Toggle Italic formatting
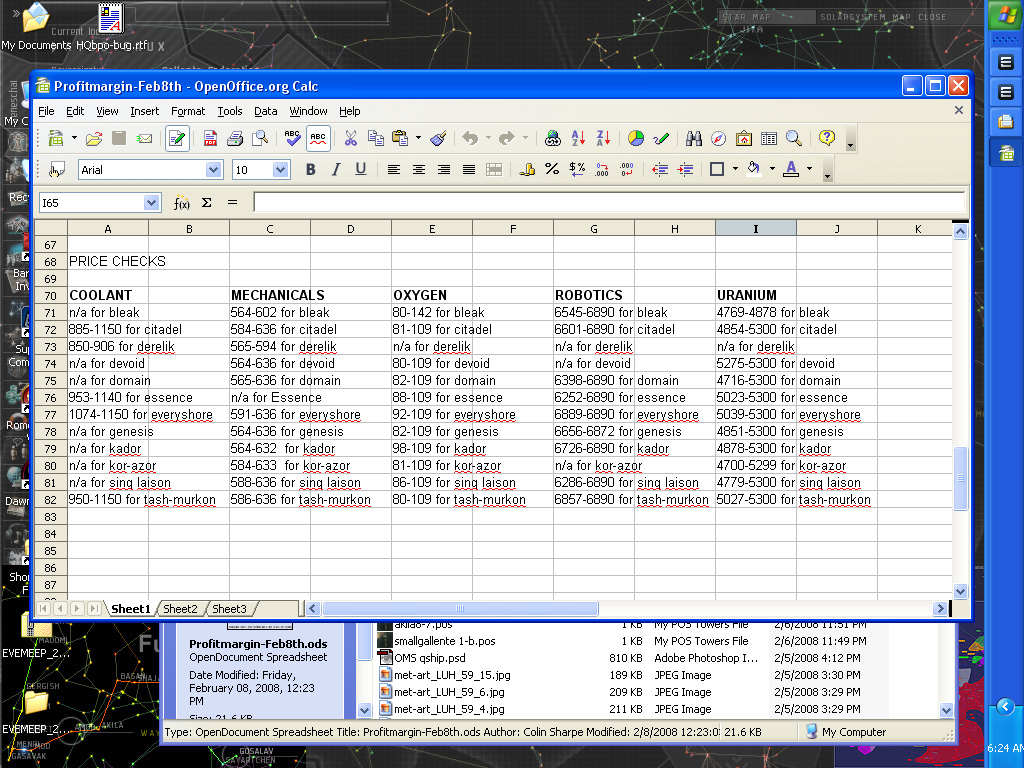The height and width of the screenshot is (768, 1024). coord(336,170)
